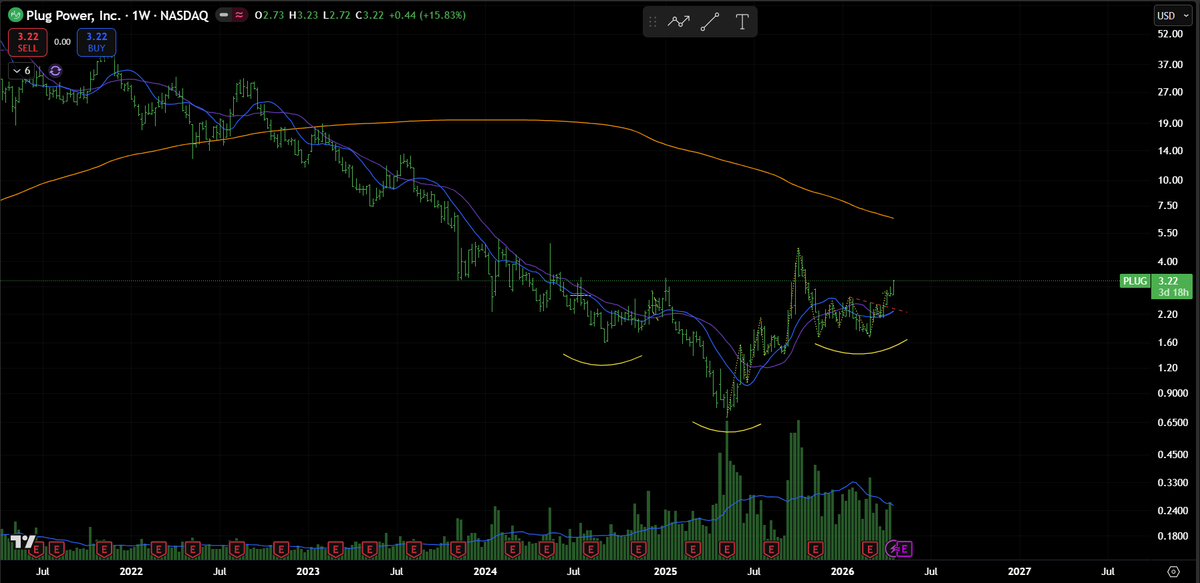Expand the collapsed indicator legend showing 6
The width and height of the screenshot is (1200, 583).
[x=21, y=71]
